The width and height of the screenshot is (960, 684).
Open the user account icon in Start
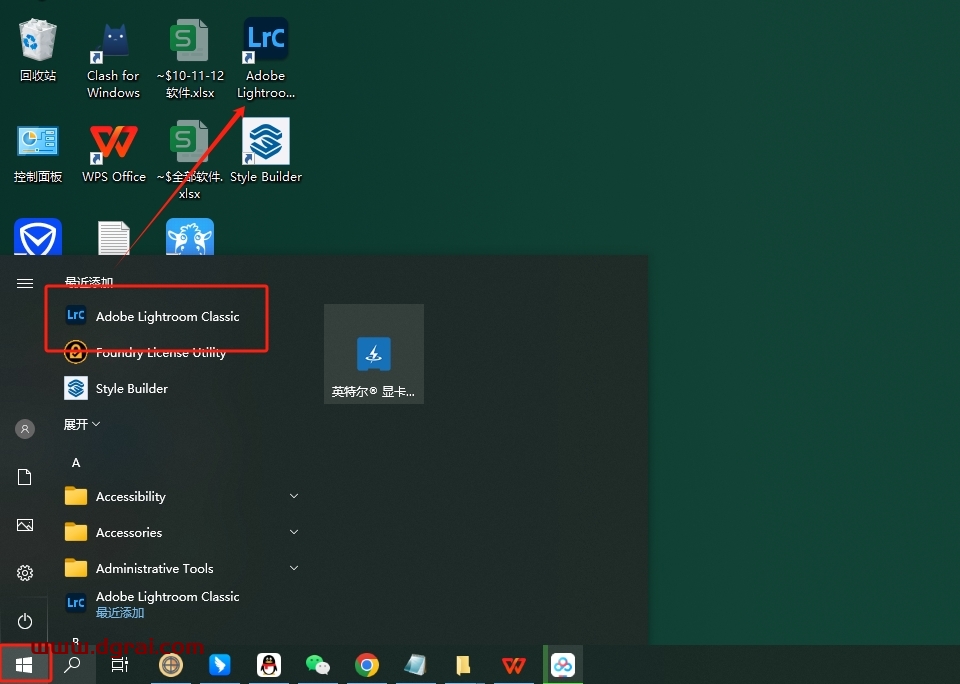(25, 429)
